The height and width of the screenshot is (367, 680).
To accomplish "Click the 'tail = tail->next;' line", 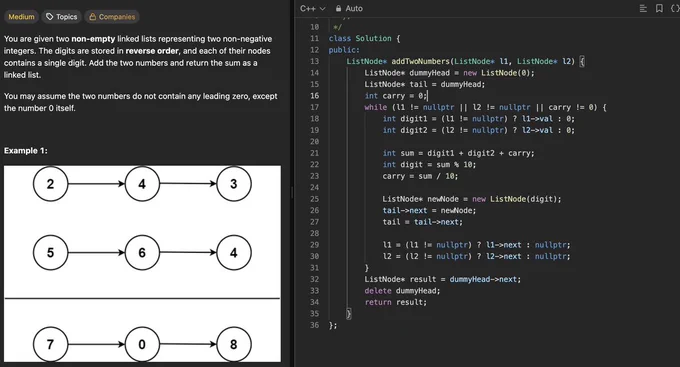I will coord(422,222).
